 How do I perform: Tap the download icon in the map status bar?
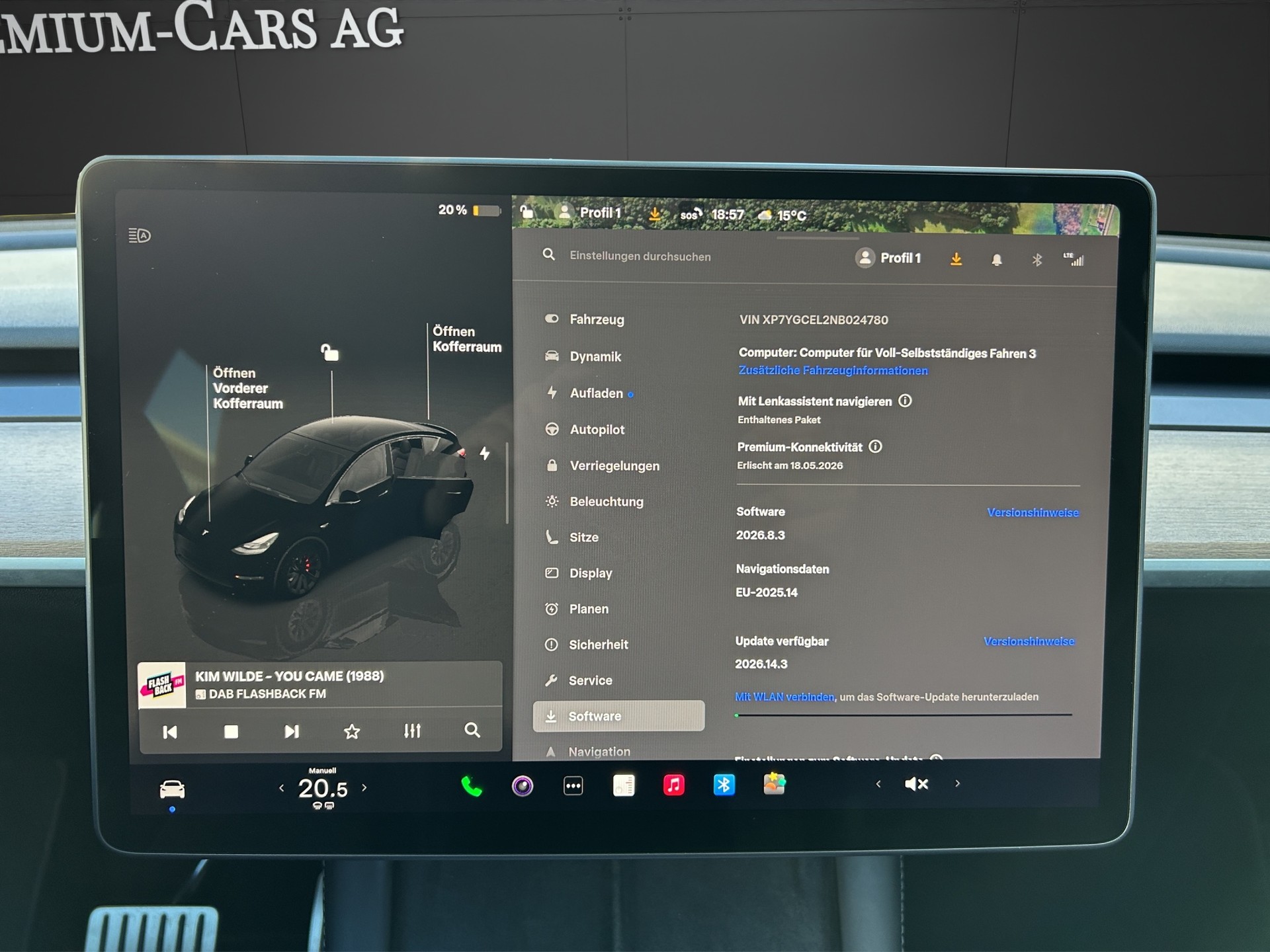655,214
